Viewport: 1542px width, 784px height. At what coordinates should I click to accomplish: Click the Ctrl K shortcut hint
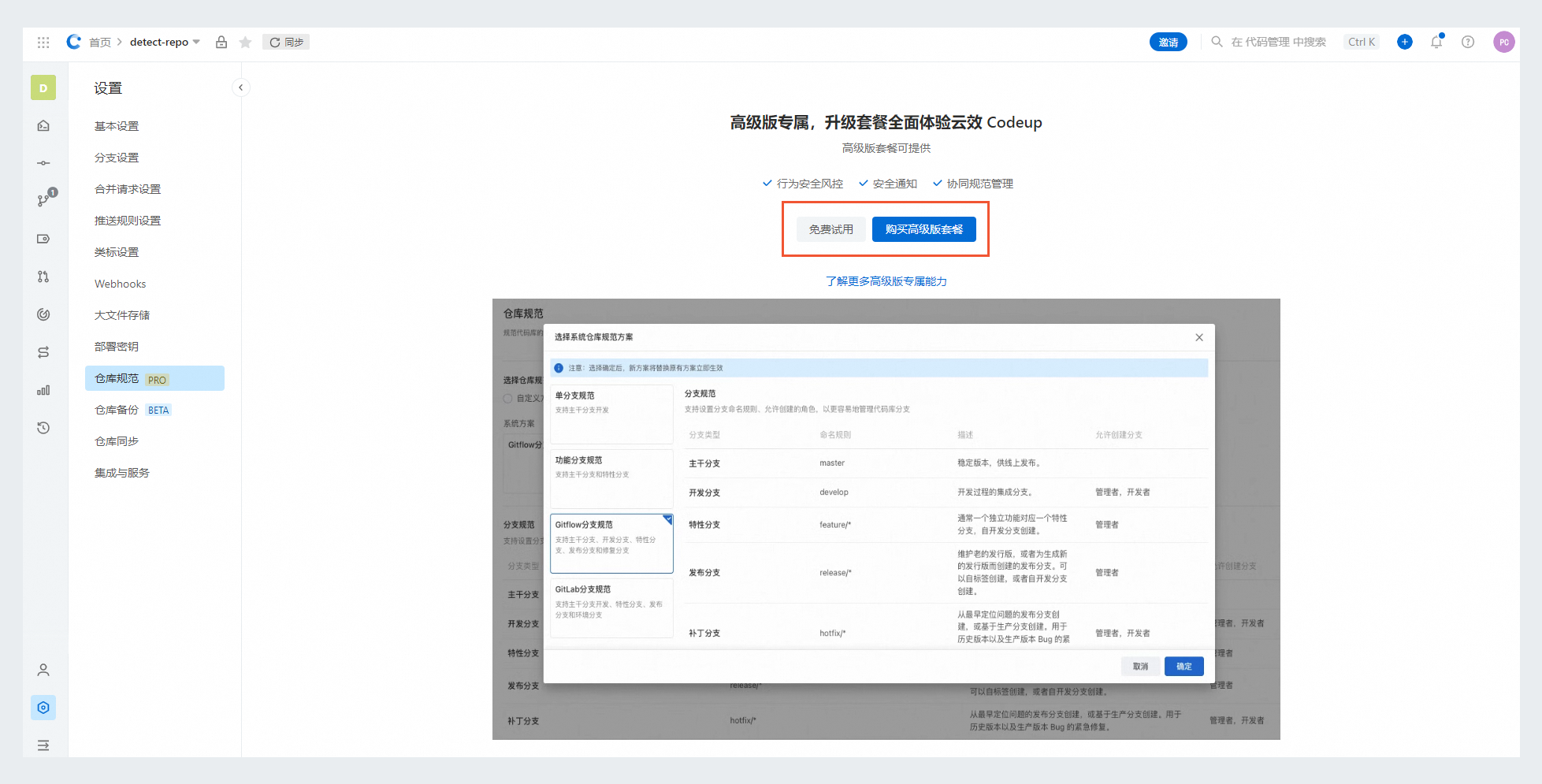click(x=1362, y=42)
